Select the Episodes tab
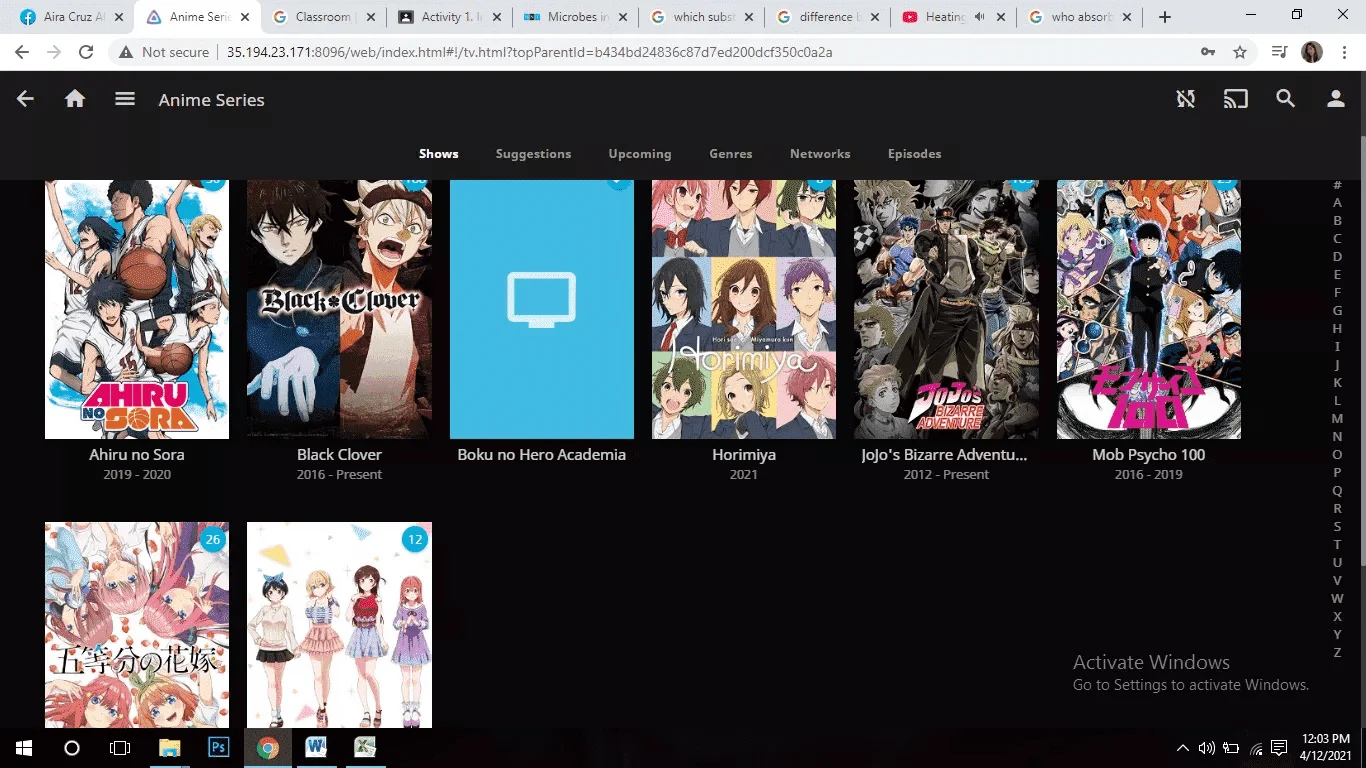The width and height of the screenshot is (1366, 768). (x=915, y=154)
